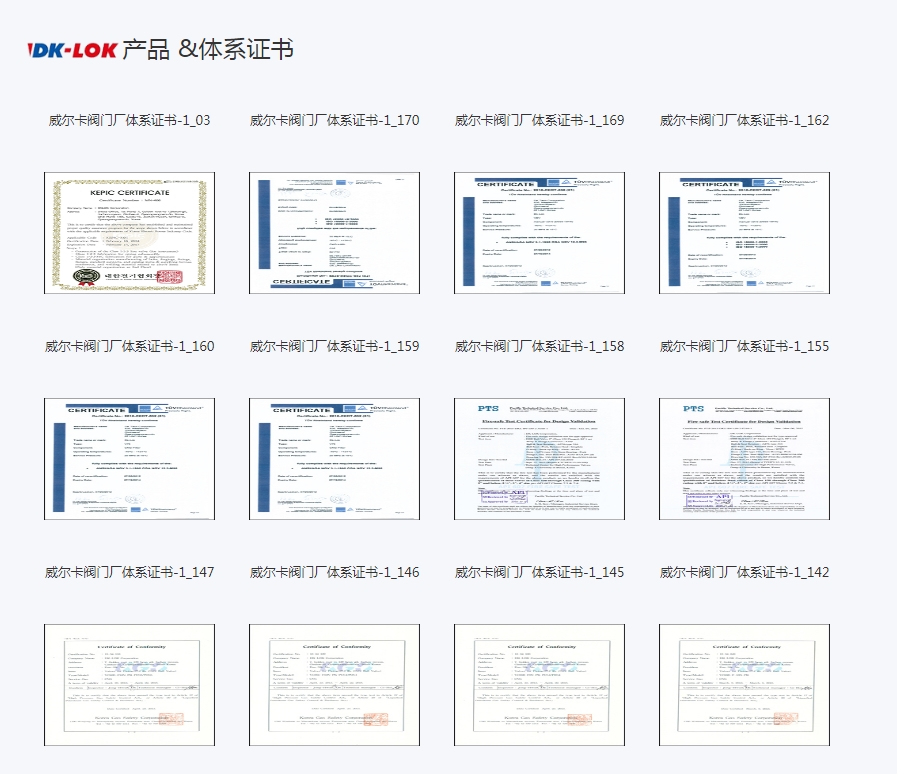Click the DK-LOK logo
This screenshot has height=774, width=897.
pos(72,49)
